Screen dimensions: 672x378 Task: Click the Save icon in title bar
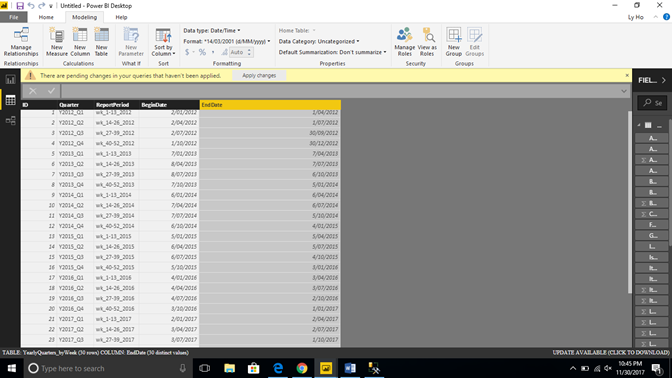pos(20,6)
